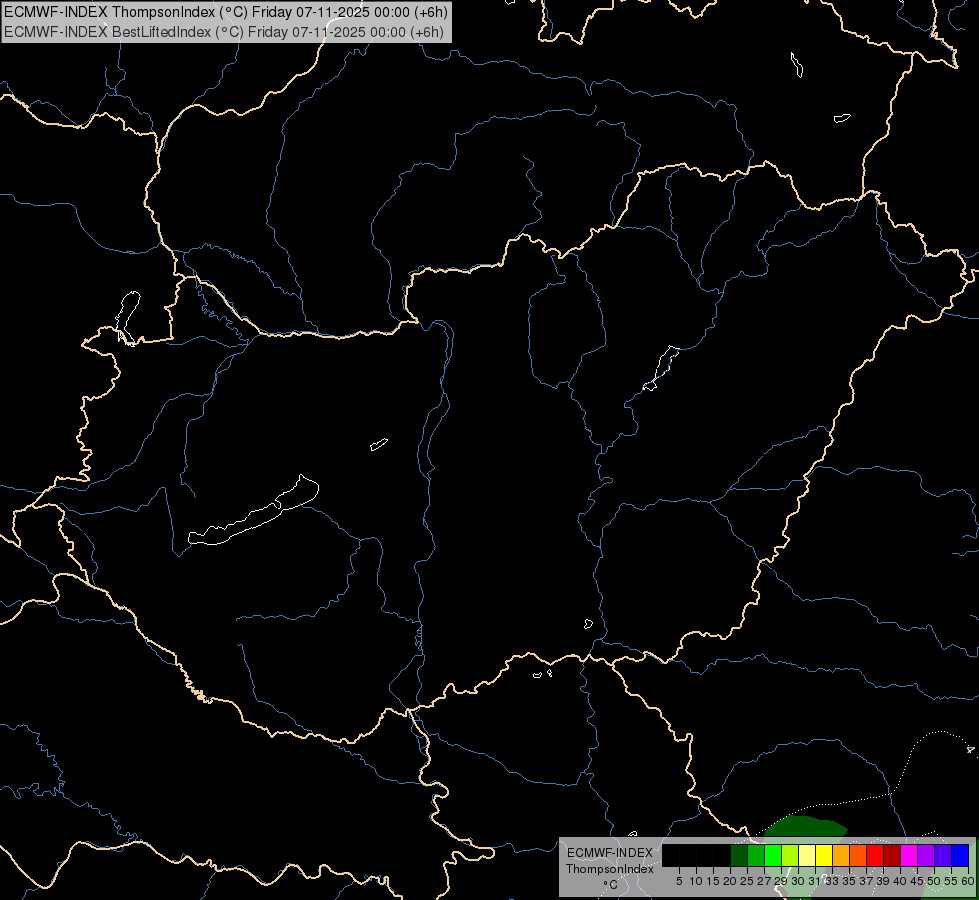979x900 pixels.
Task: Click the legend tick value "5"
Action: [679, 881]
